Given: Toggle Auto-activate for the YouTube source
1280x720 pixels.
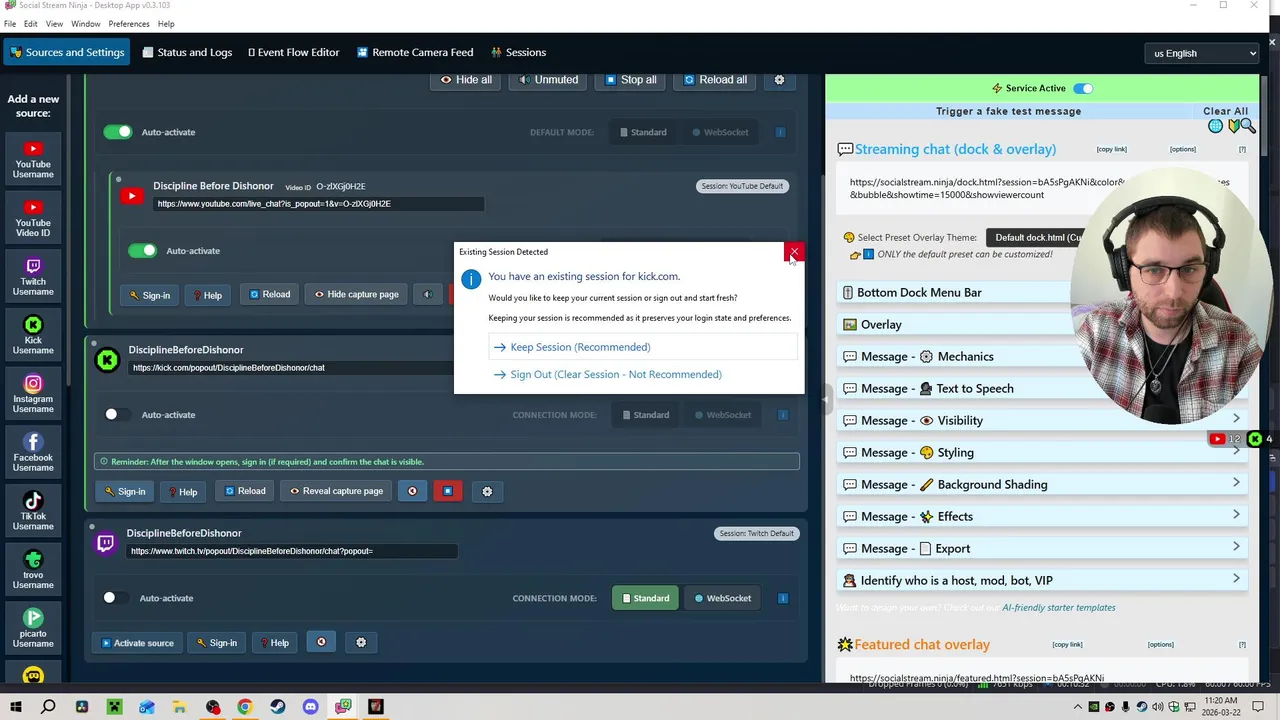Looking at the screenshot, I should (x=142, y=251).
